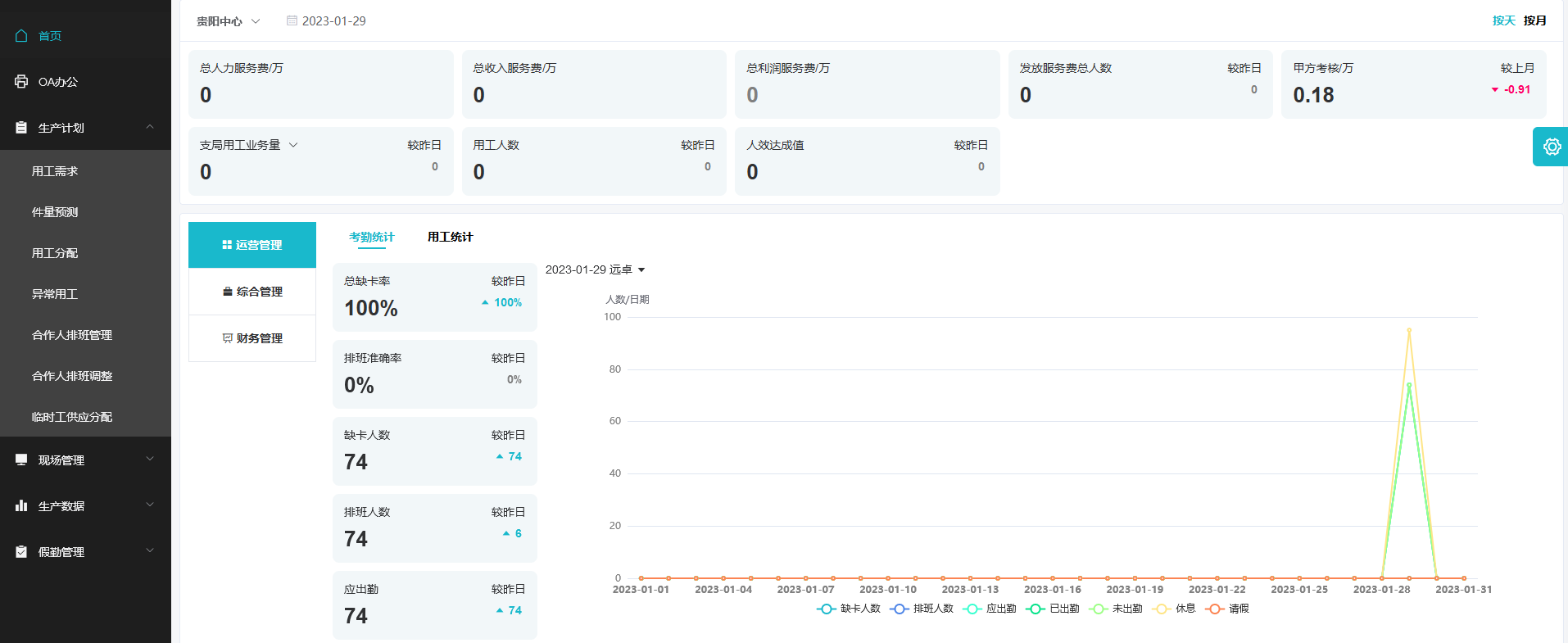
Task: Collapse the 生产计划 menu chevron
Action: click(150, 127)
